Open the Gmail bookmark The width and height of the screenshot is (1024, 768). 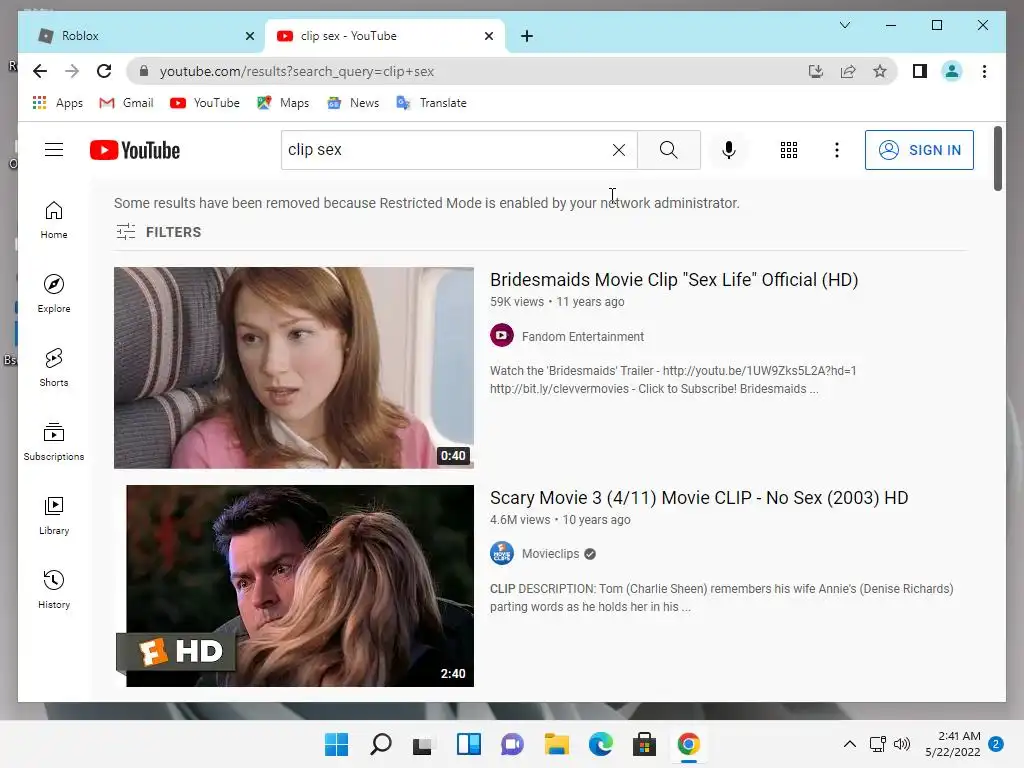tap(126, 103)
